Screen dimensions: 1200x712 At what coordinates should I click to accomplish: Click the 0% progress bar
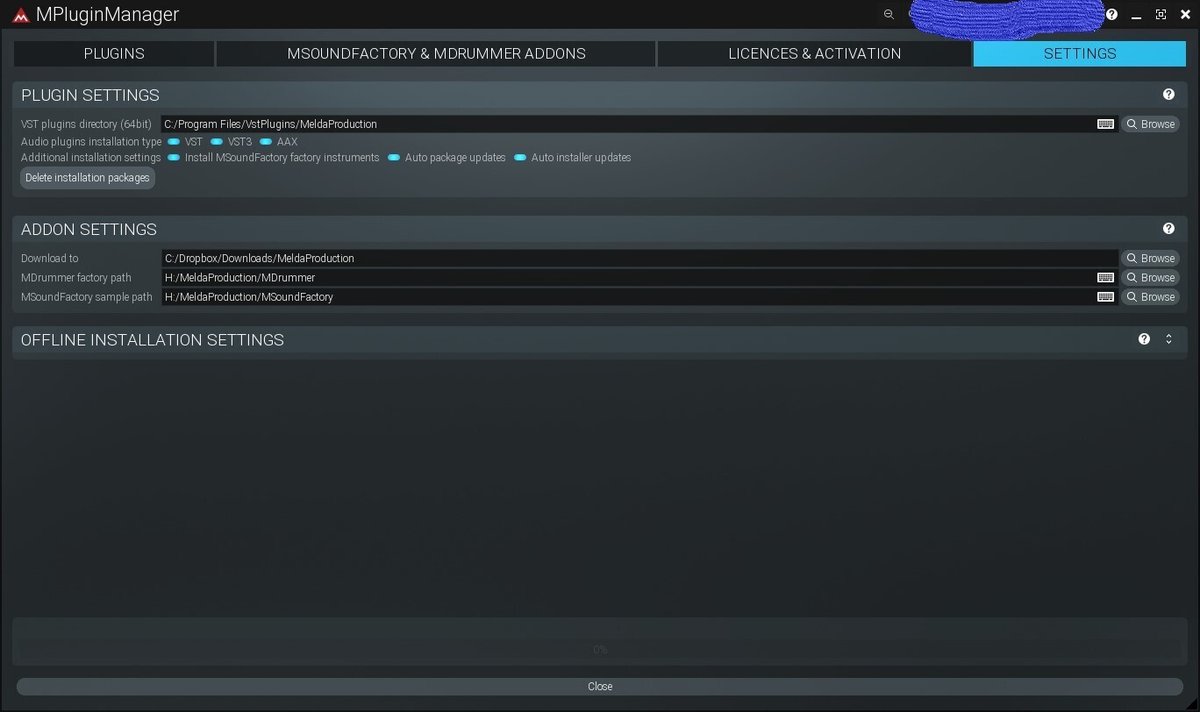click(600, 649)
